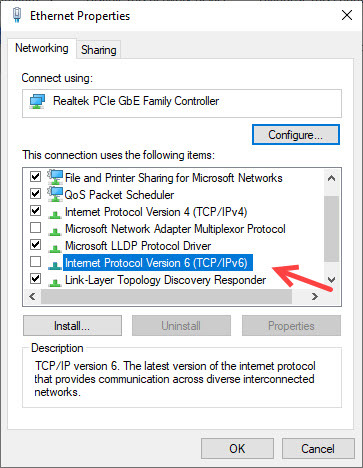
Task: Click the File and Printer Sharing item icon
Action: coord(55,177)
